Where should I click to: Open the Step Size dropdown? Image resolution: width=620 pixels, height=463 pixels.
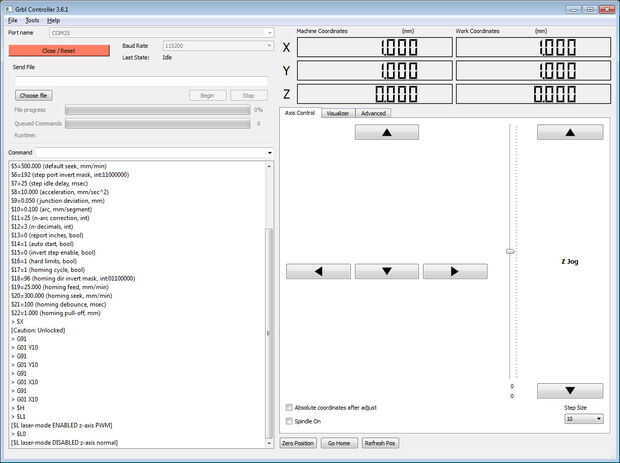[x=584, y=419]
